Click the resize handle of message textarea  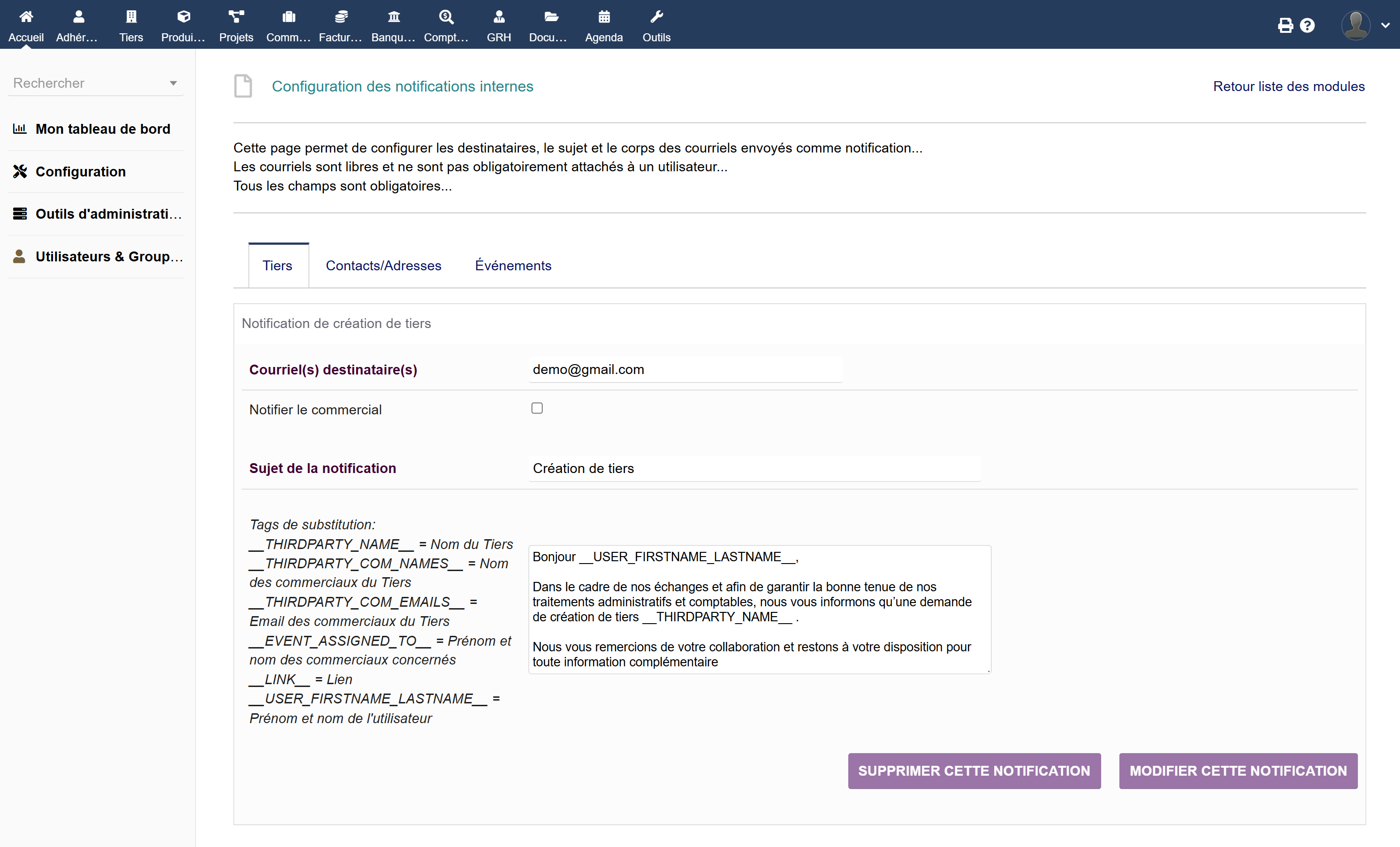(x=988, y=671)
